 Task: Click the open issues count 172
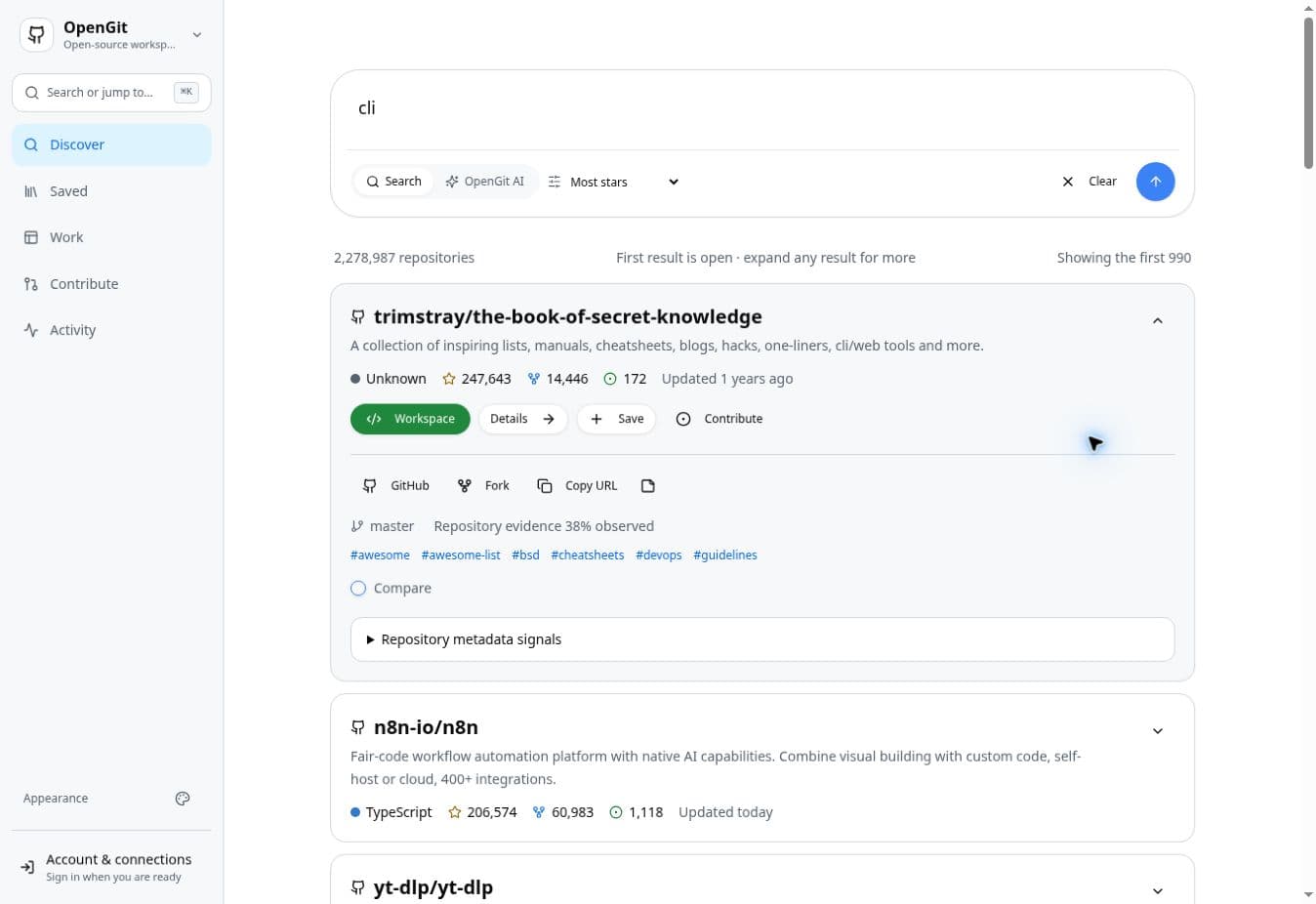(x=625, y=379)
